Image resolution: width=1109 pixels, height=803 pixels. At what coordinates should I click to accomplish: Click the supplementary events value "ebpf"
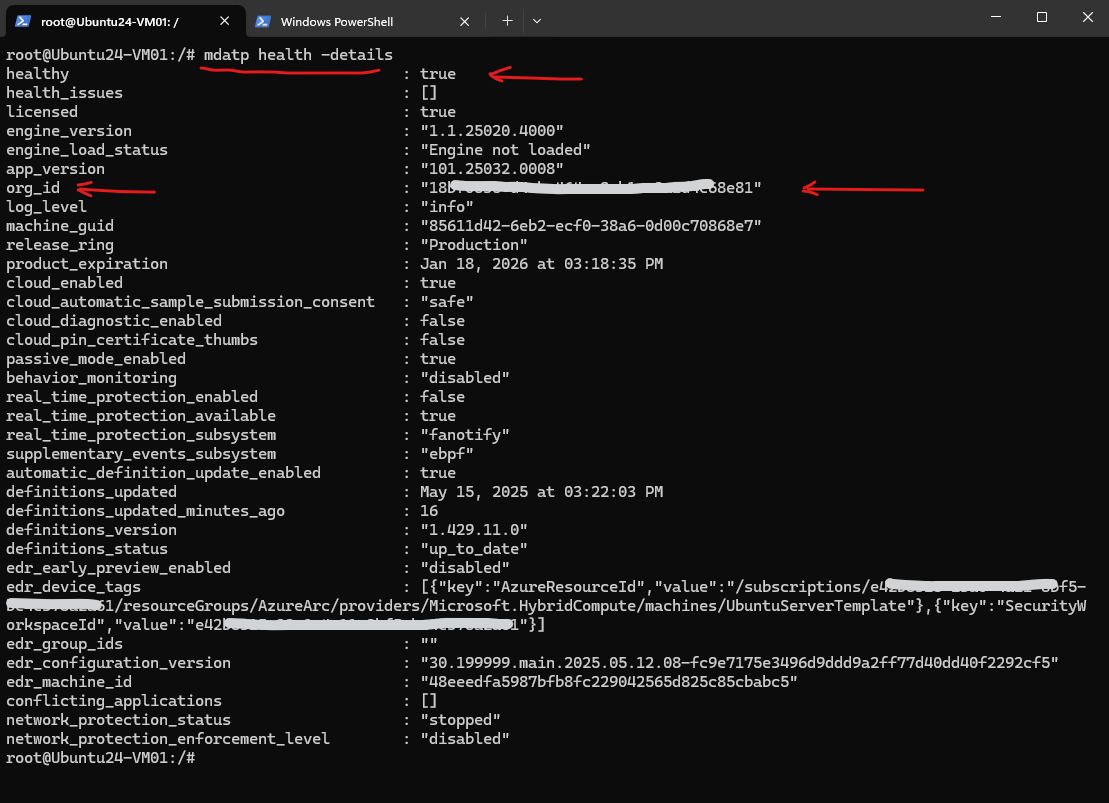click(x=446, y=454)
